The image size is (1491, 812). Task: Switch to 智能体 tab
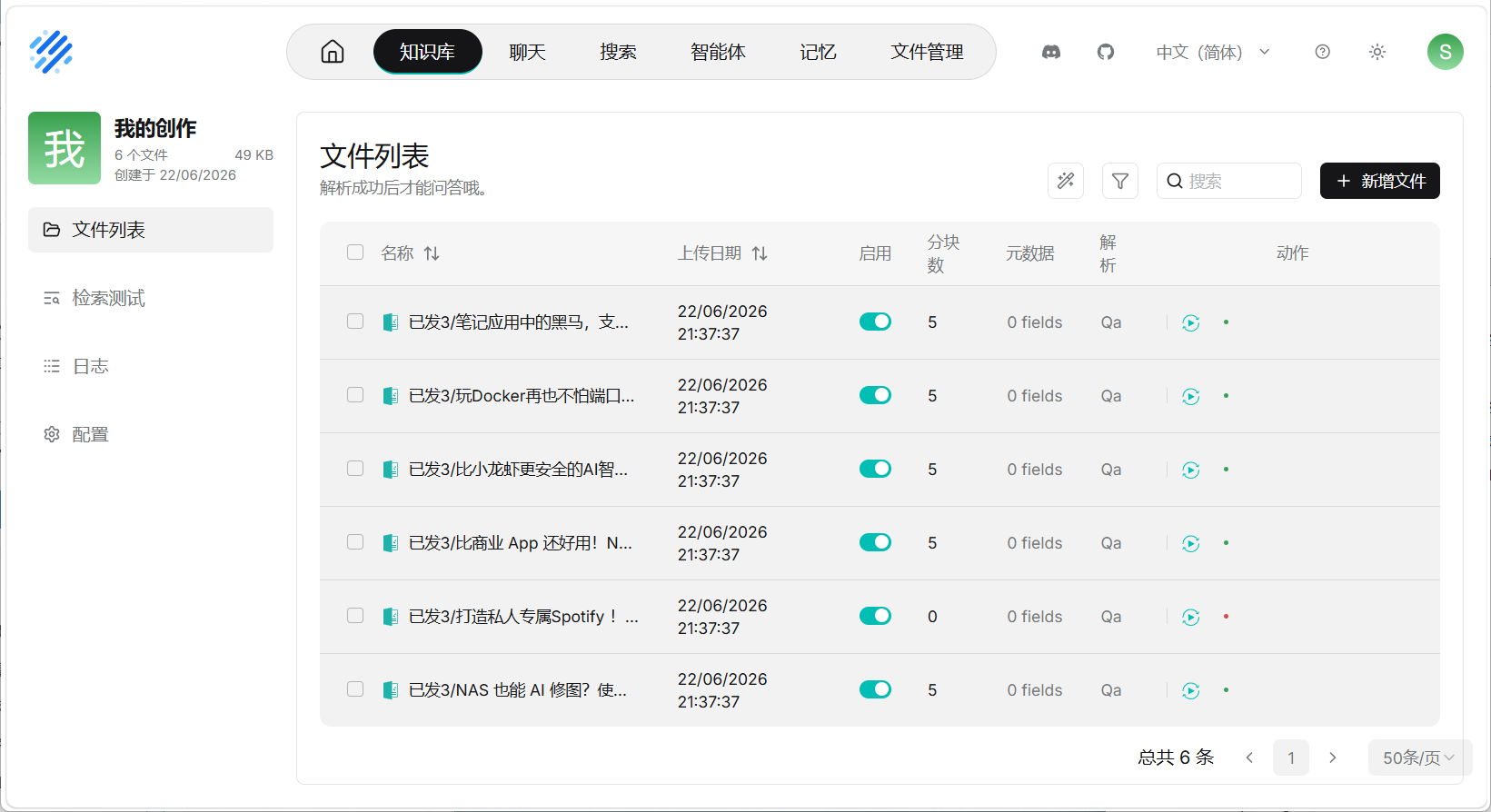coord(718,52)
